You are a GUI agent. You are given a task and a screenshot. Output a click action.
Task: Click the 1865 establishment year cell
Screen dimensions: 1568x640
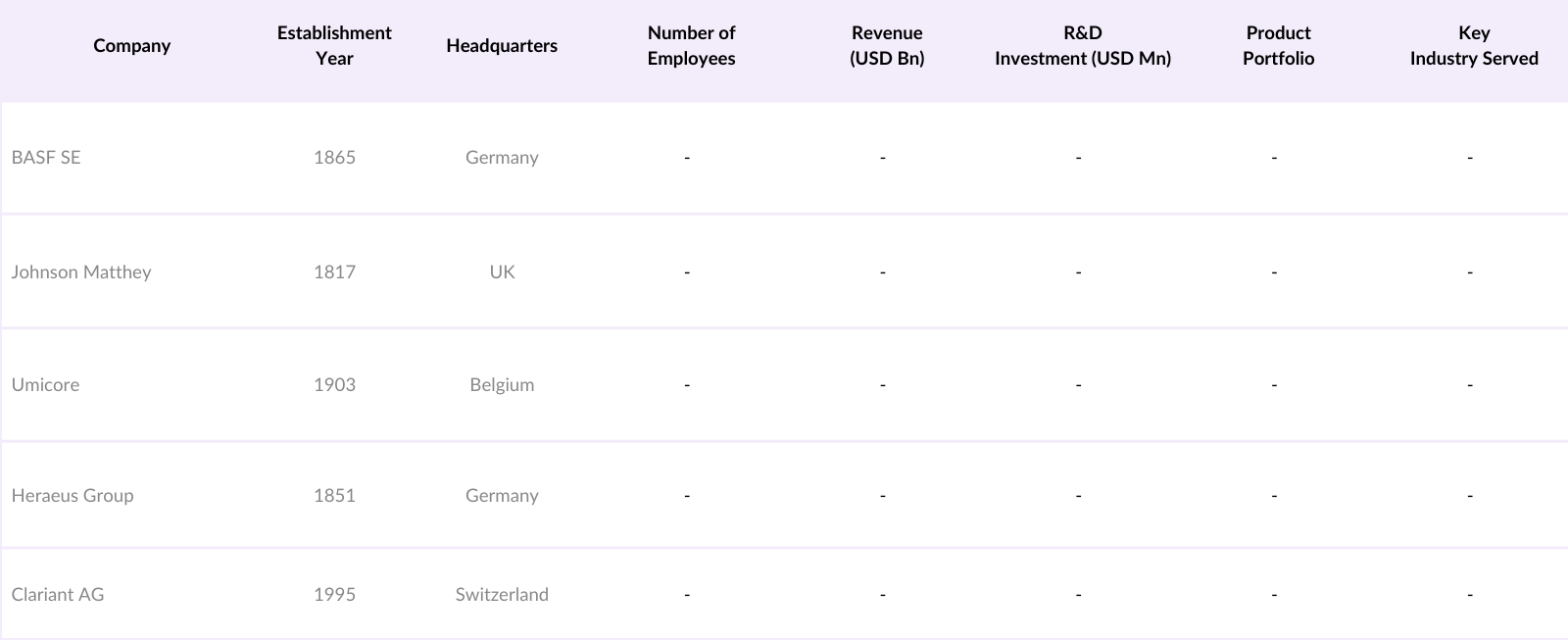point(334,158)
